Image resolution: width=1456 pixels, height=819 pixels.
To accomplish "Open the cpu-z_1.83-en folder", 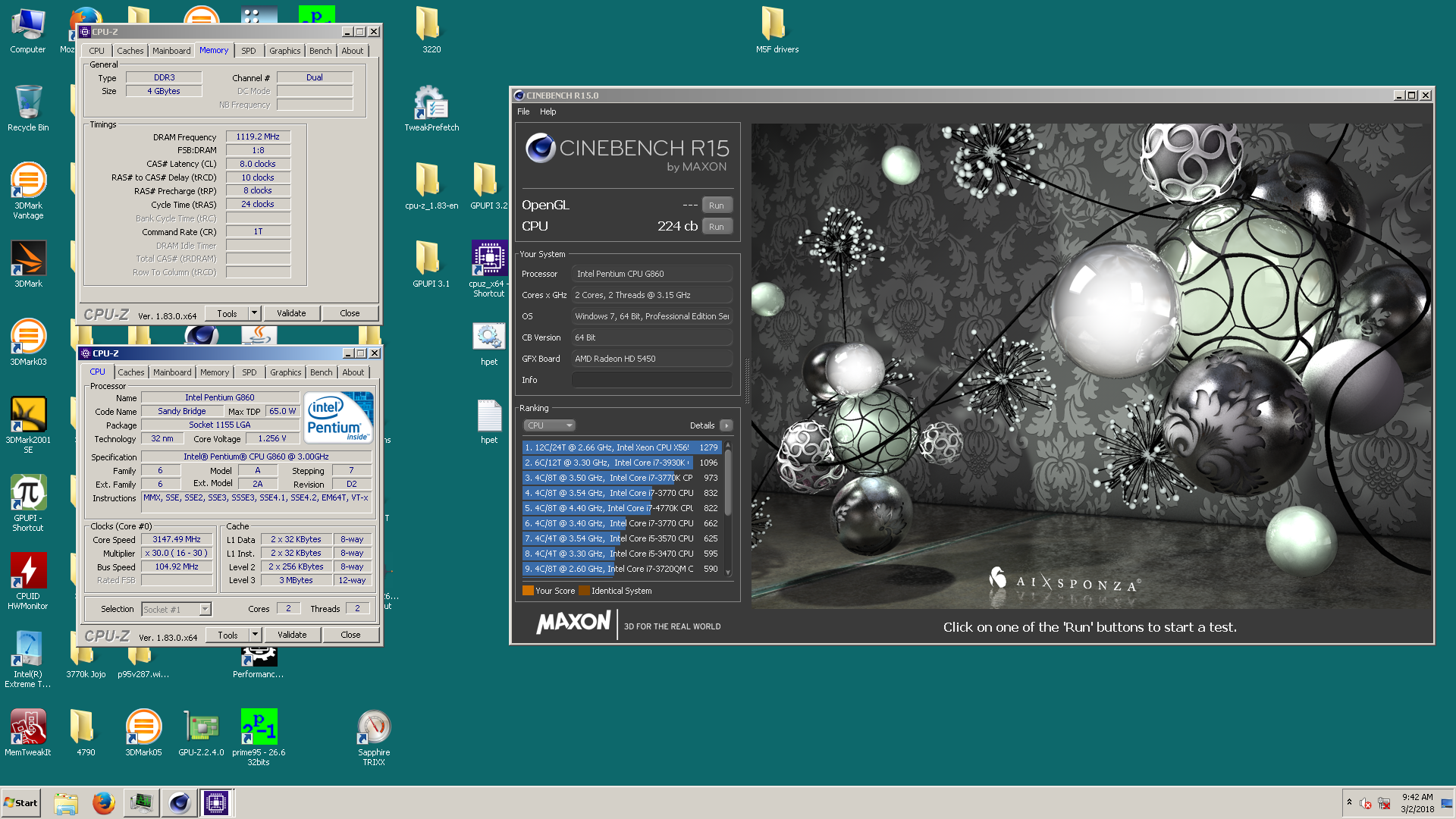I will tap(431, 186).
